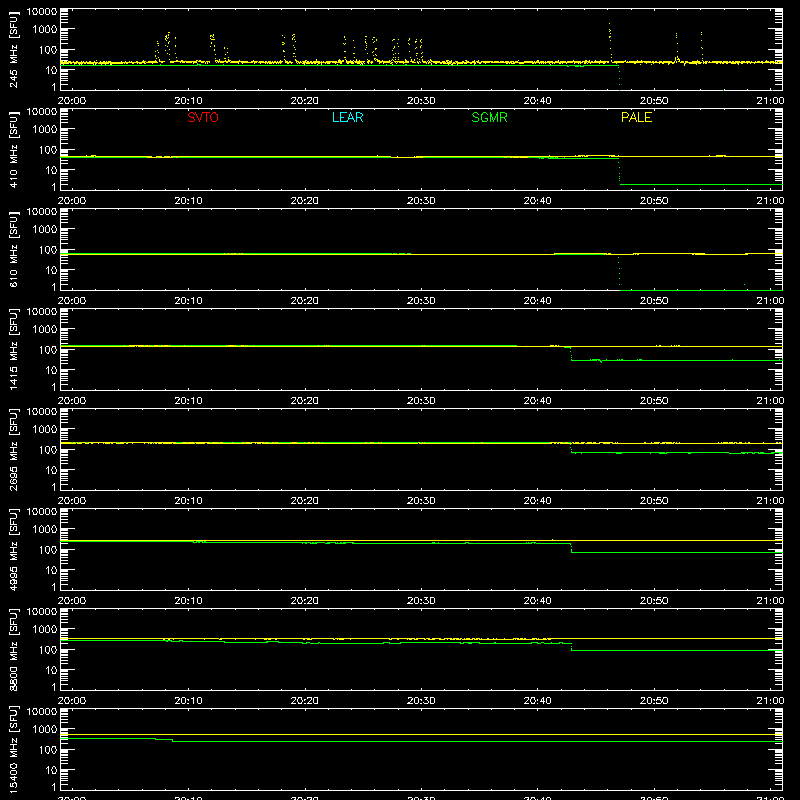Click 20:40 time label below 2695 MHz plot
The height and width of the screenshot is (800, 800).
click(537, 501)
